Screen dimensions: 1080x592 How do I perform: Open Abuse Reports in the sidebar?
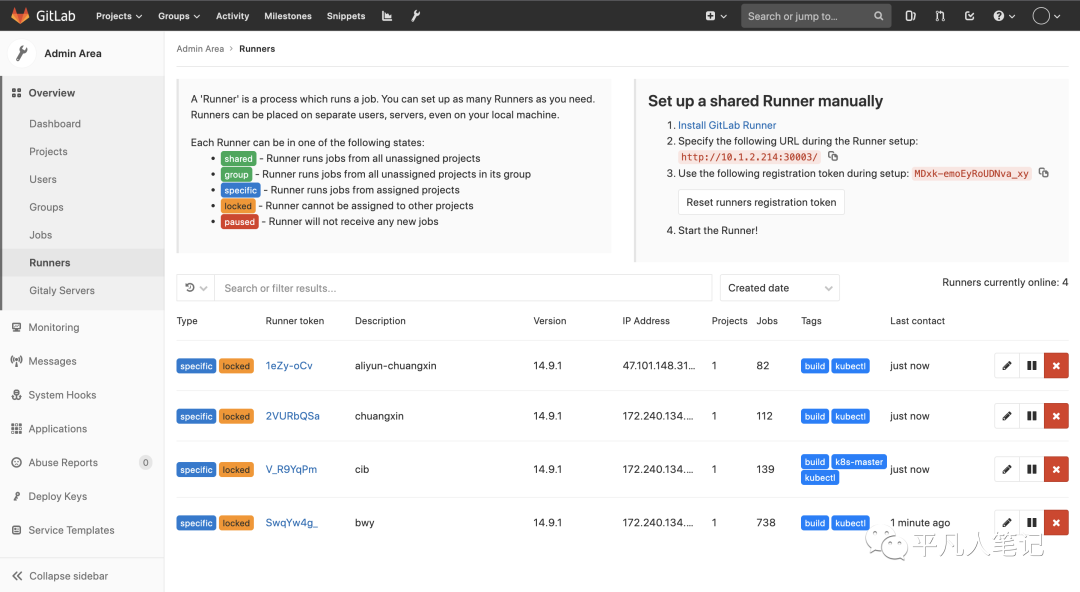pos(63,462)
